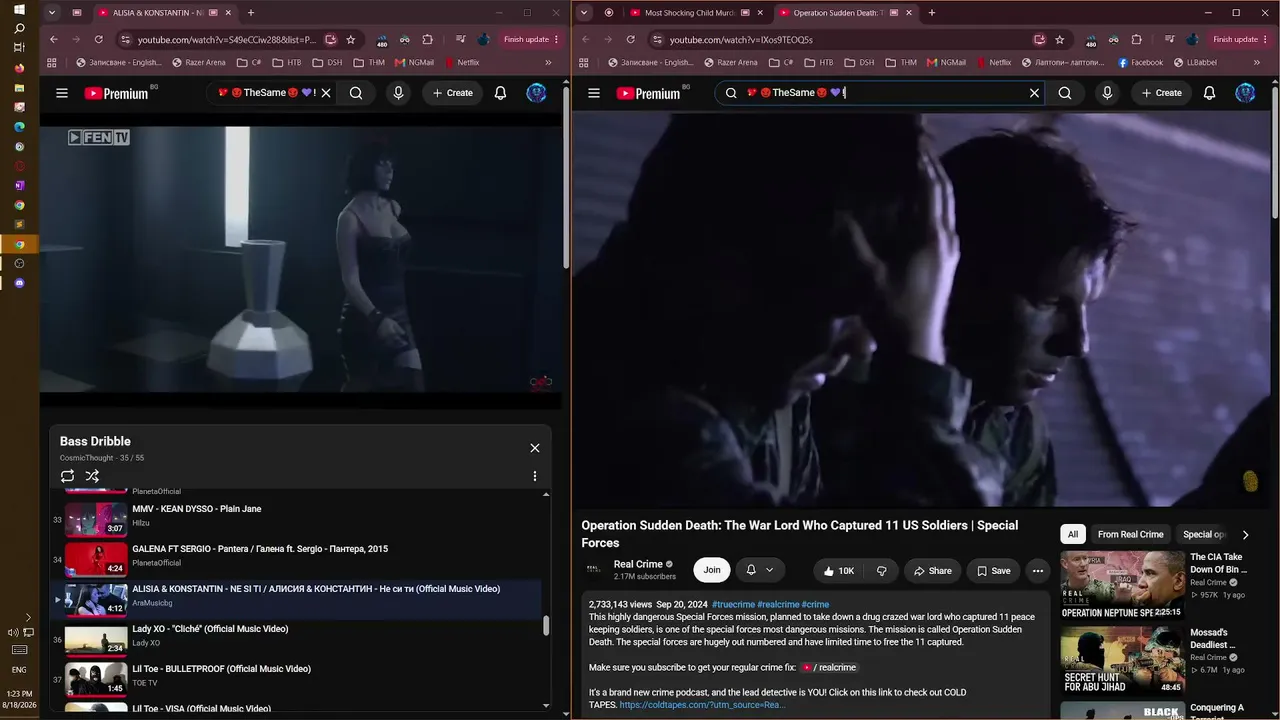Bookmark the page in left window's address bar
Image resolution: width=1280 pixels, height=720 pixels.
click(x=351, y=40)
